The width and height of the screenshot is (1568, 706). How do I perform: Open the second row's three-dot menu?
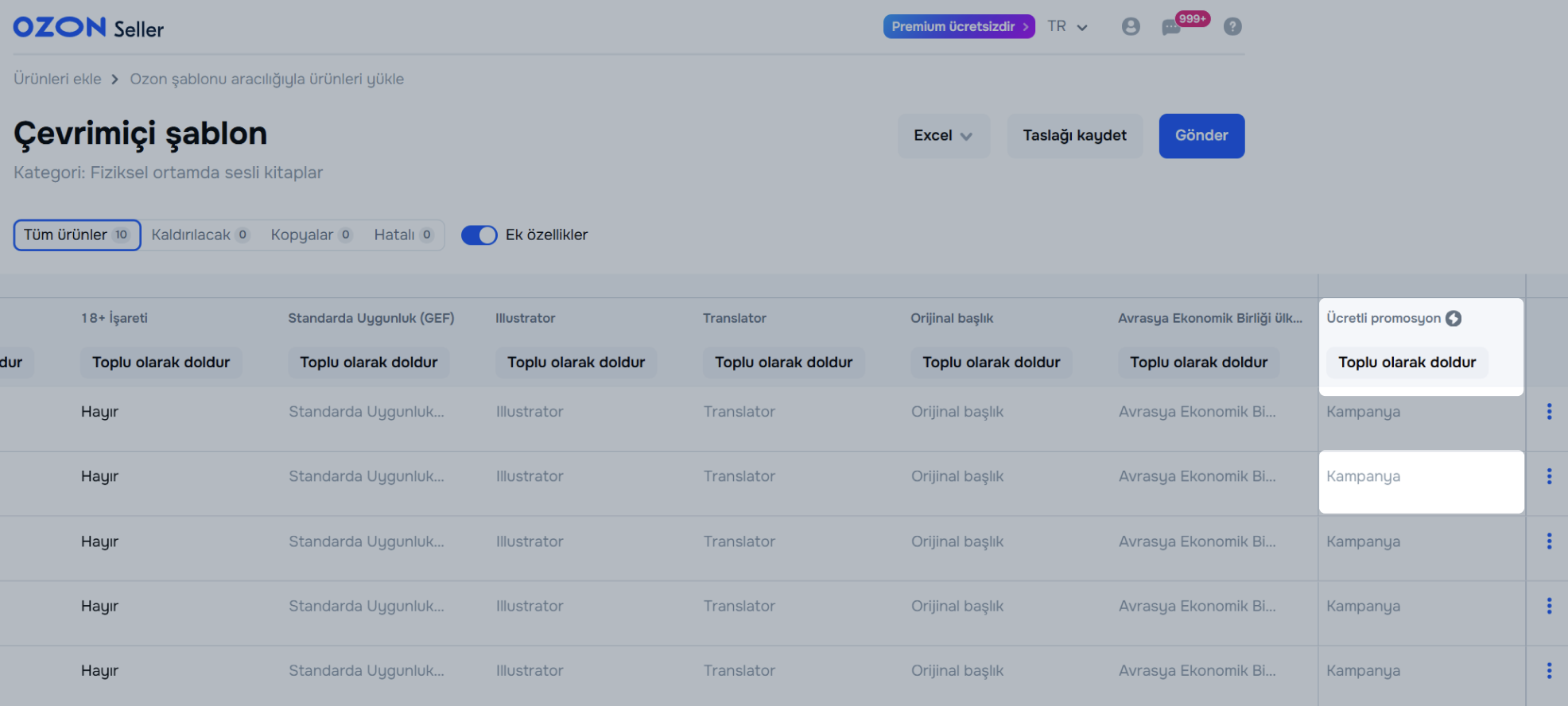point(1548,476)
